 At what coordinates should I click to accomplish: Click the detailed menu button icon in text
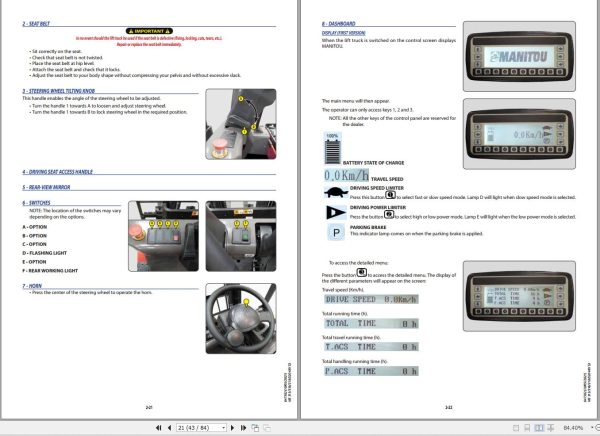[362, 273]
